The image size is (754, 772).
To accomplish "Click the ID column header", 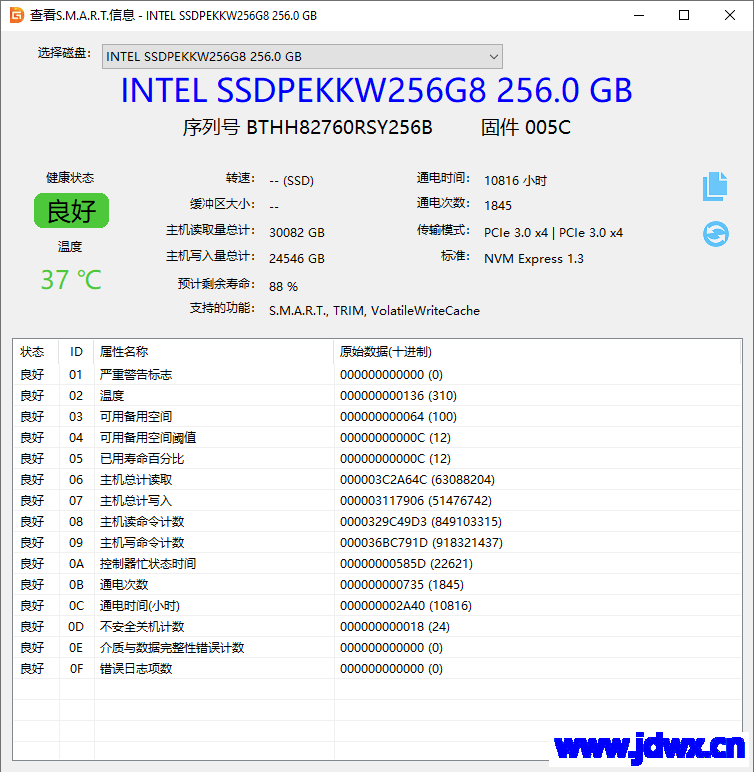I will [76, 352].
